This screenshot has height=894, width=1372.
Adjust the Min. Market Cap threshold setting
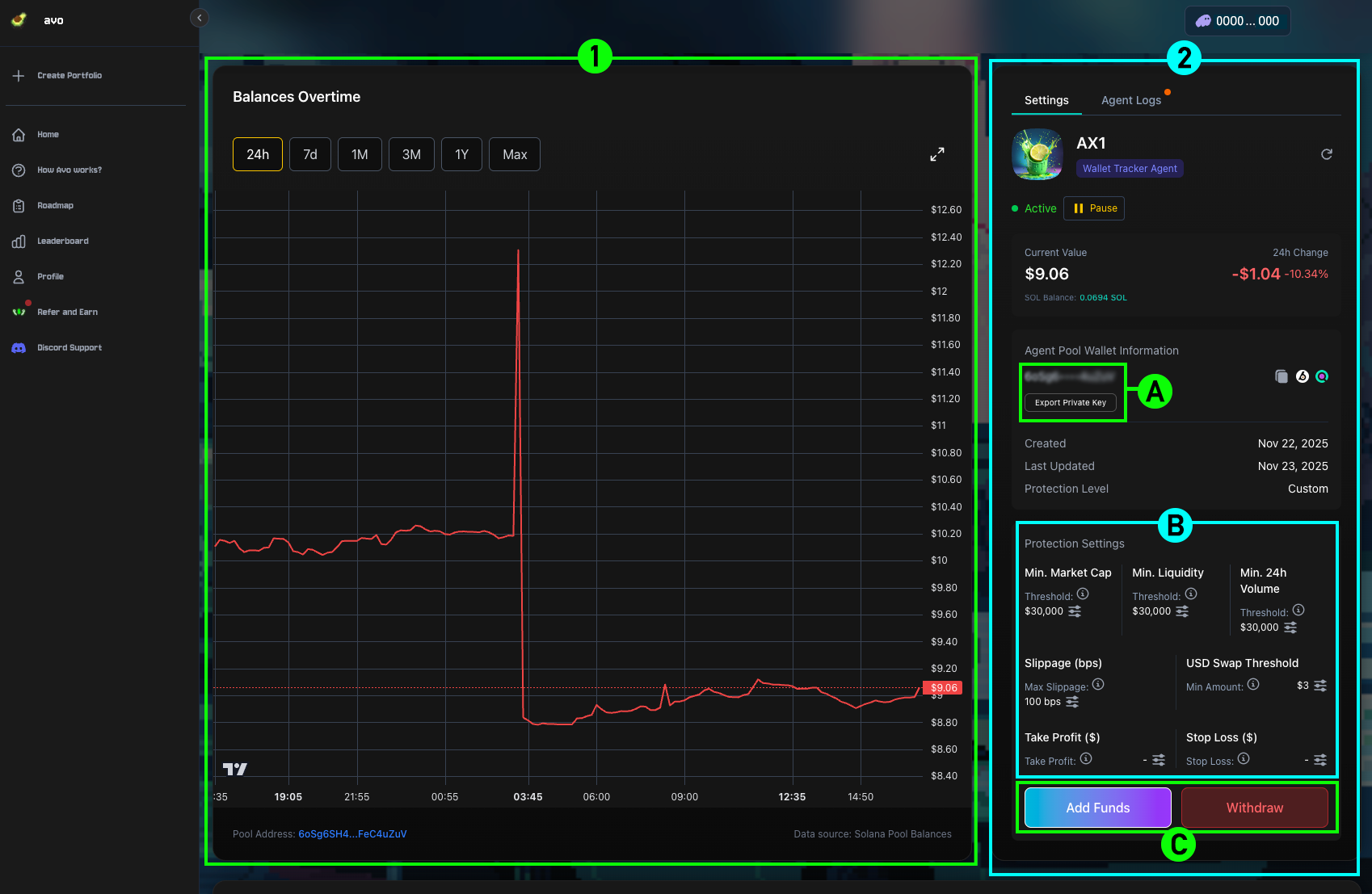coord(1075,611)
